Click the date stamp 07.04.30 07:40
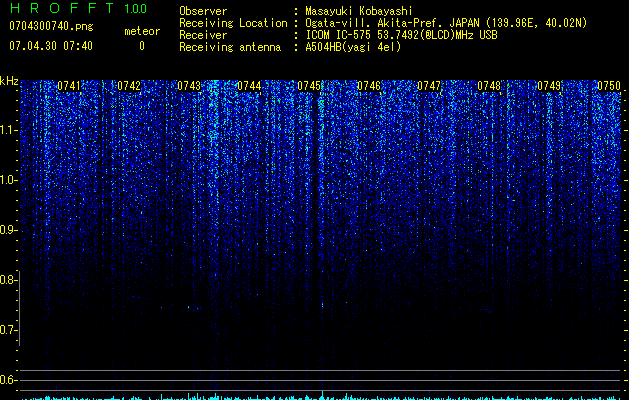 tap(51, 46)
